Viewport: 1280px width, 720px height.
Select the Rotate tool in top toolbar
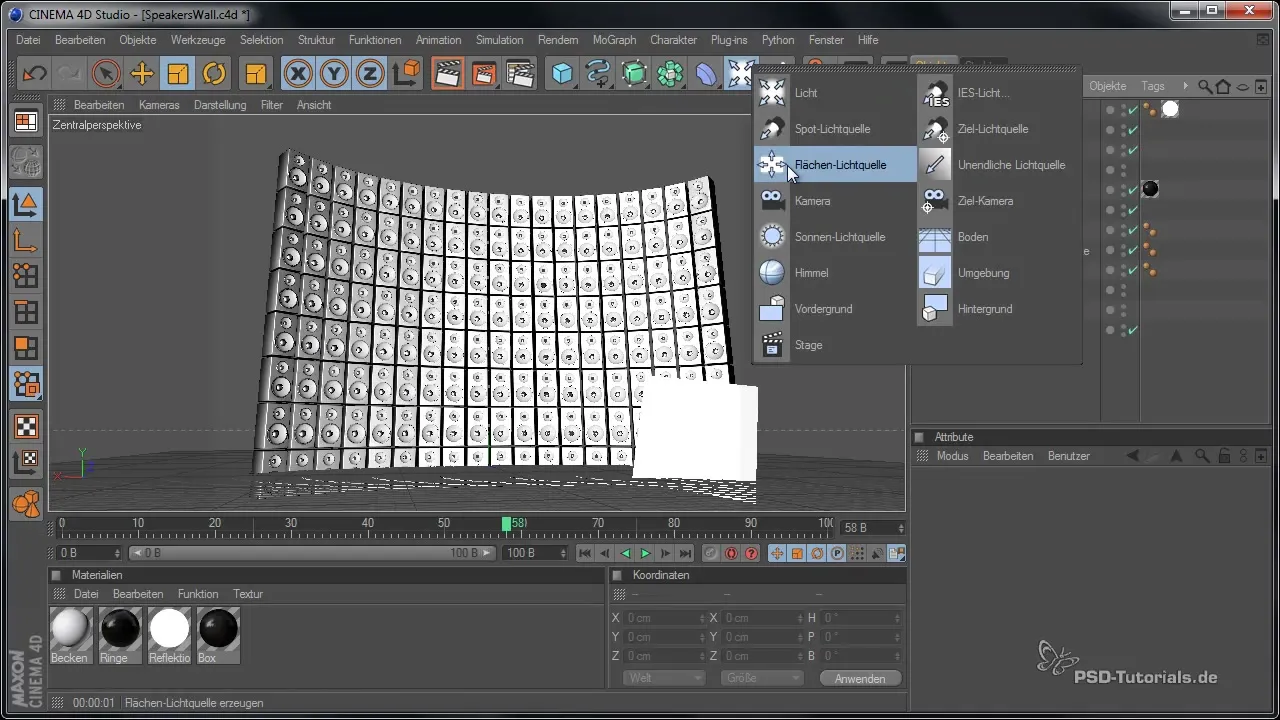pyautogui.click(x=214, y=74)
